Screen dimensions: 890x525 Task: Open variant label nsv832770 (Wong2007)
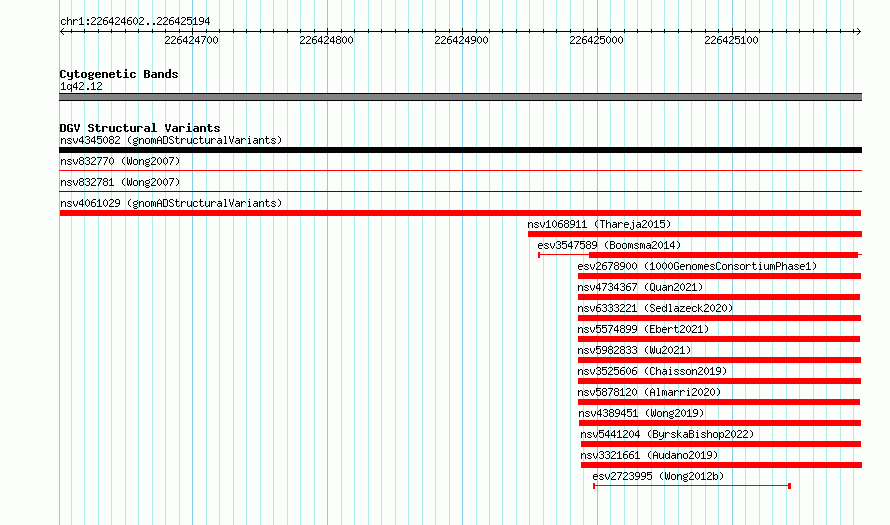click(x=120, y=161)
